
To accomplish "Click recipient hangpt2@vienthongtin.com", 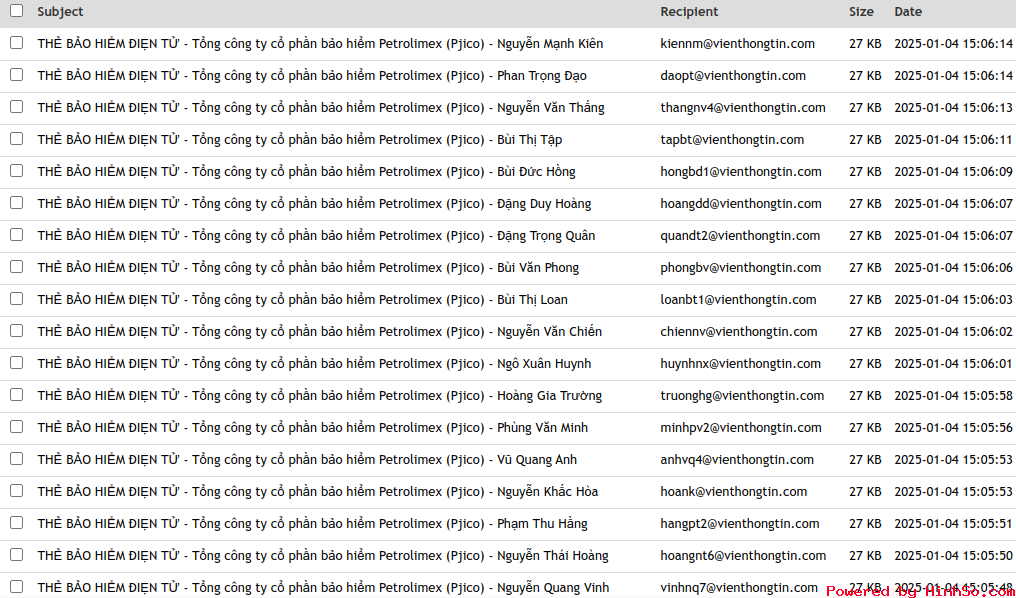I will tap(740, 524).
